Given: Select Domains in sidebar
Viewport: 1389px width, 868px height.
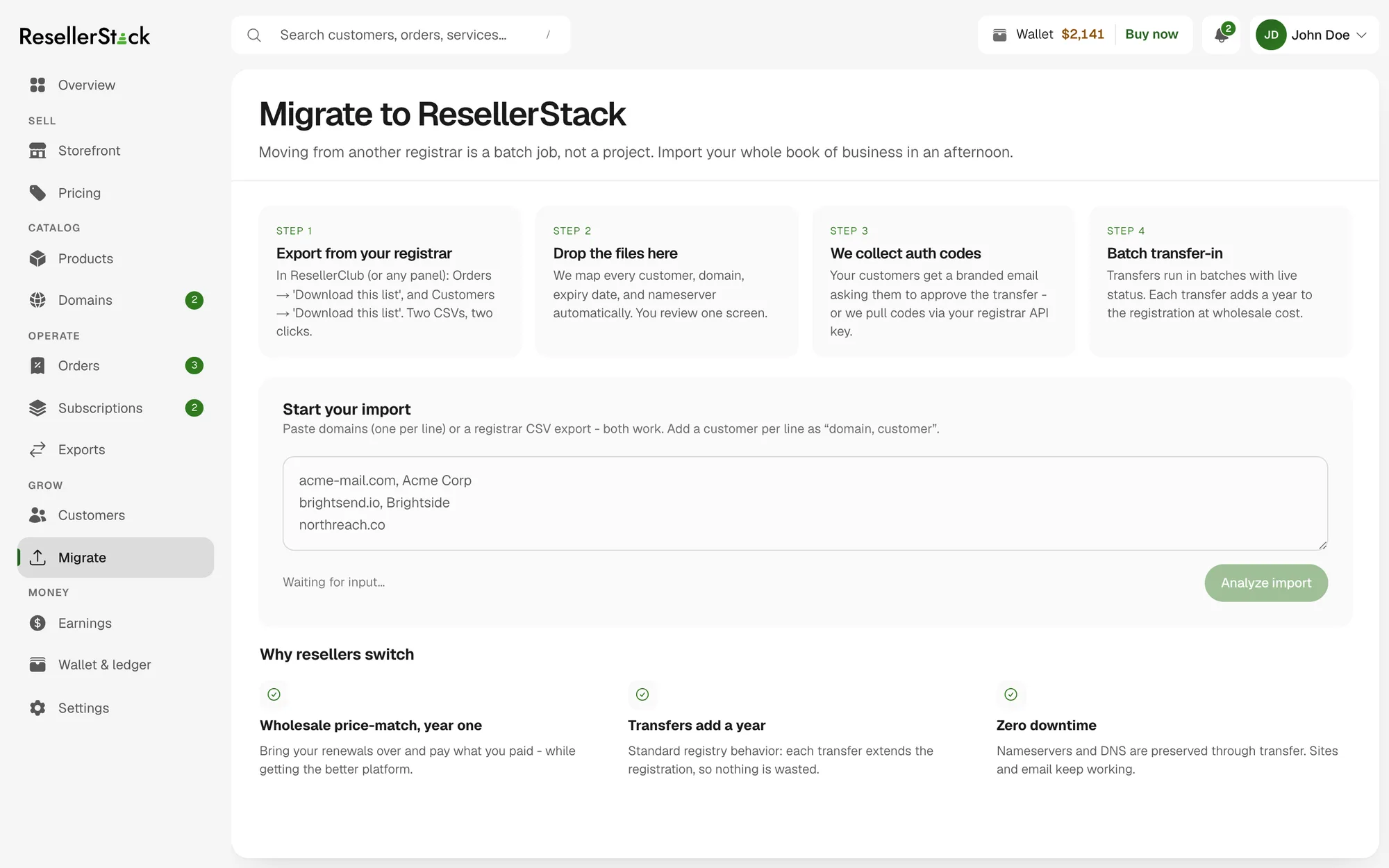Looking at the screenshot, I should [x=115, y=300].
